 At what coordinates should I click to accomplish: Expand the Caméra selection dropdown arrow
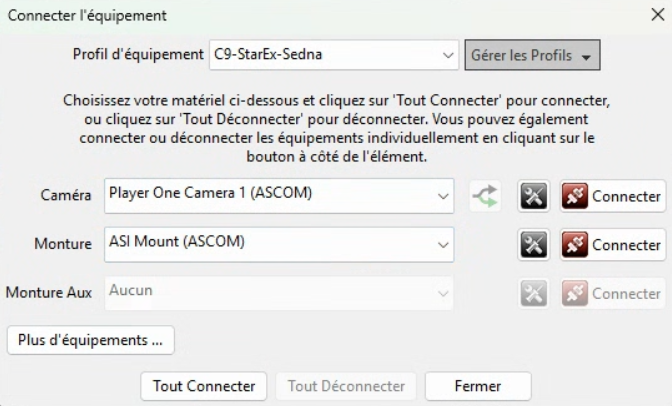(443, 196)
